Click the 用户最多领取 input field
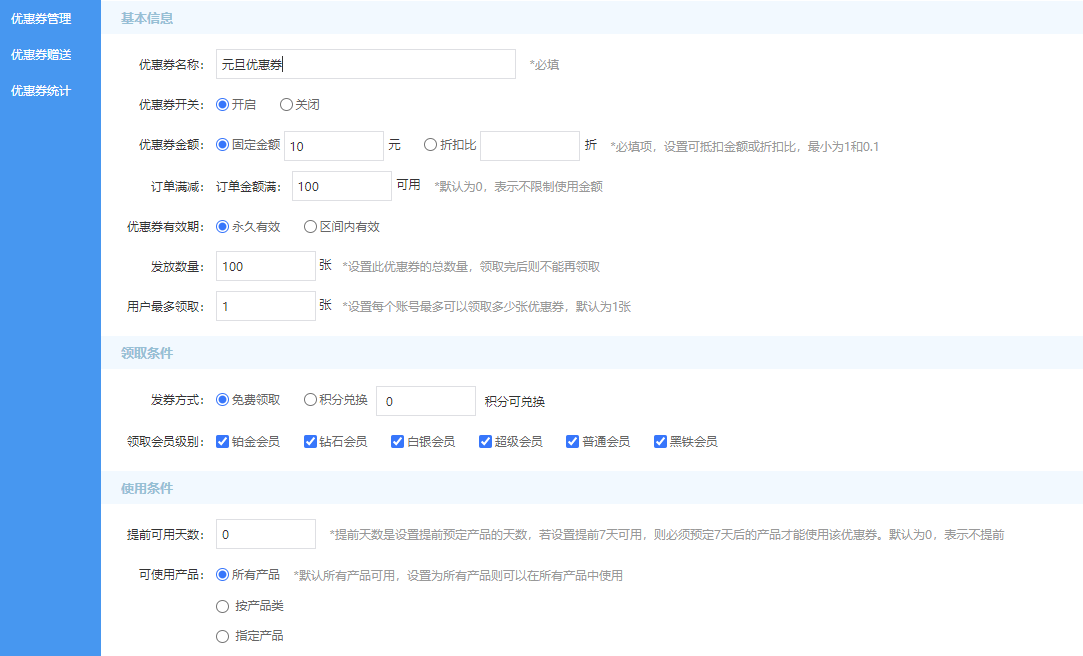1083x656 pixels. pos(265,306)
